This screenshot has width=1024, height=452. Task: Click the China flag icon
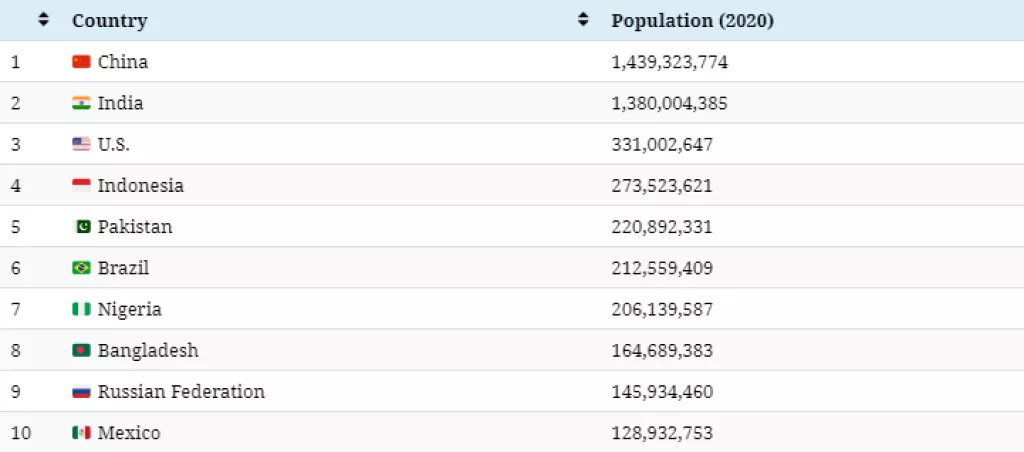pos(81,62)
